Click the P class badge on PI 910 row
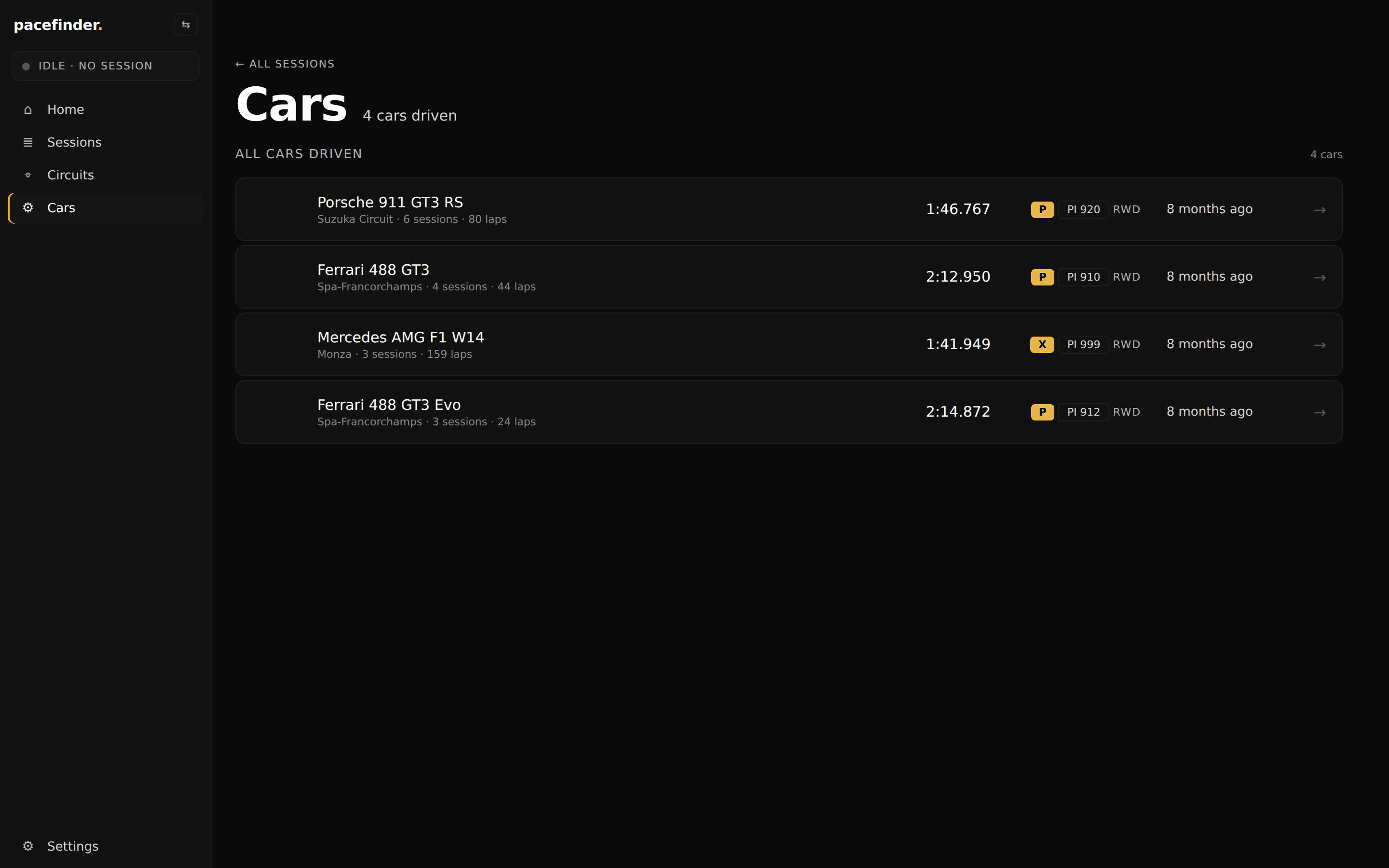This screenshot has width=1389, height=868. coord(1042,277)
